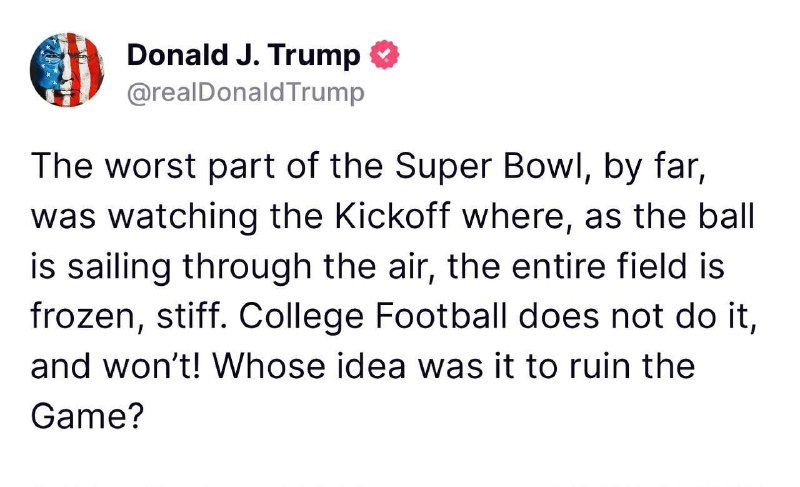Visit the @realDonaldTrump handle link
This screenshot has width=800, height=487.
tap(245, 93)
